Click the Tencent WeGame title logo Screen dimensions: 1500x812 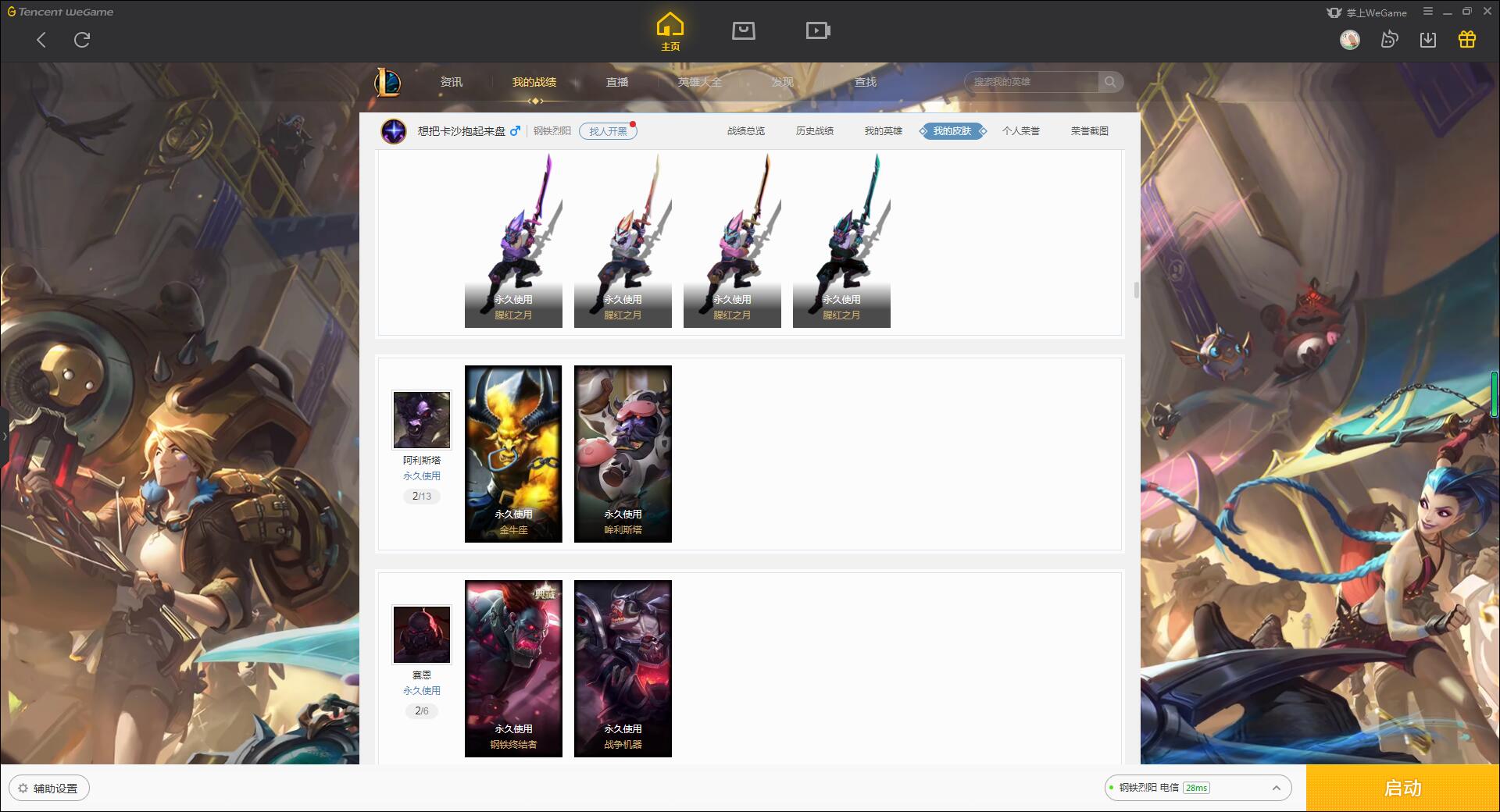60,12
